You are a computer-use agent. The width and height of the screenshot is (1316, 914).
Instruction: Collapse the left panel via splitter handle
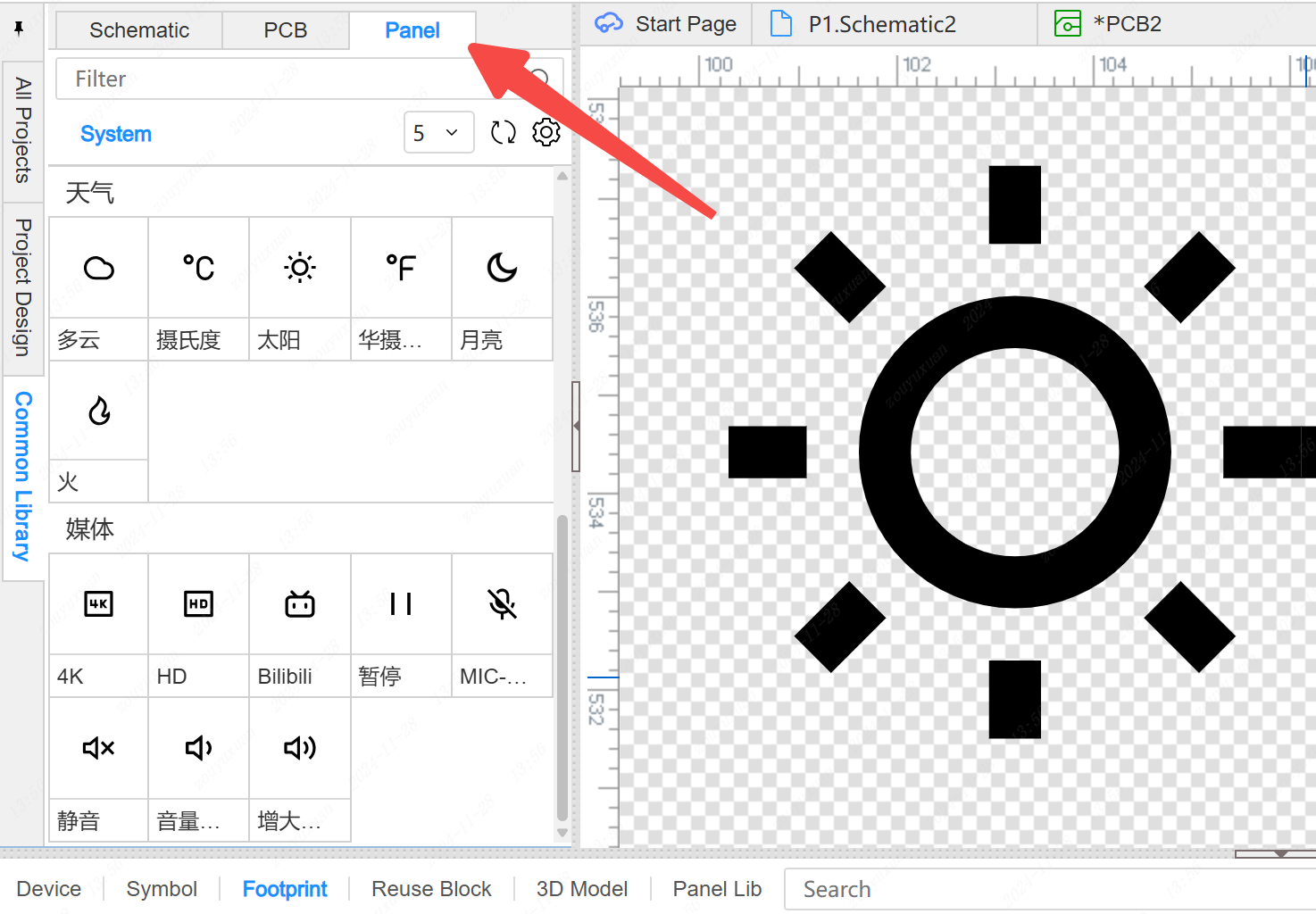[576, 427]
